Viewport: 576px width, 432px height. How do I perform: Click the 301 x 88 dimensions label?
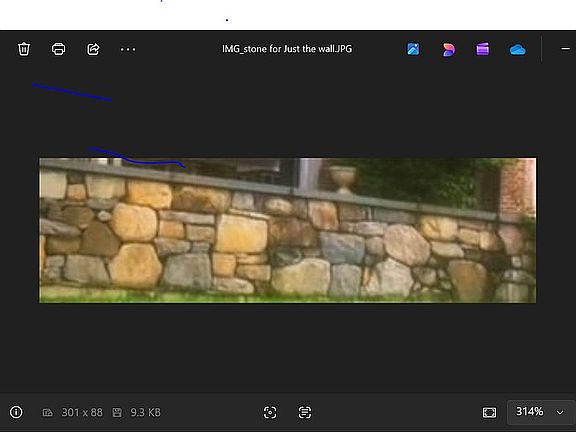point(82,412)
